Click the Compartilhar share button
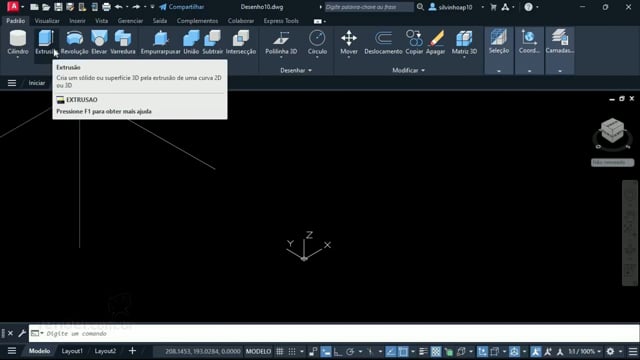640x360 pixels. [182, 7]
